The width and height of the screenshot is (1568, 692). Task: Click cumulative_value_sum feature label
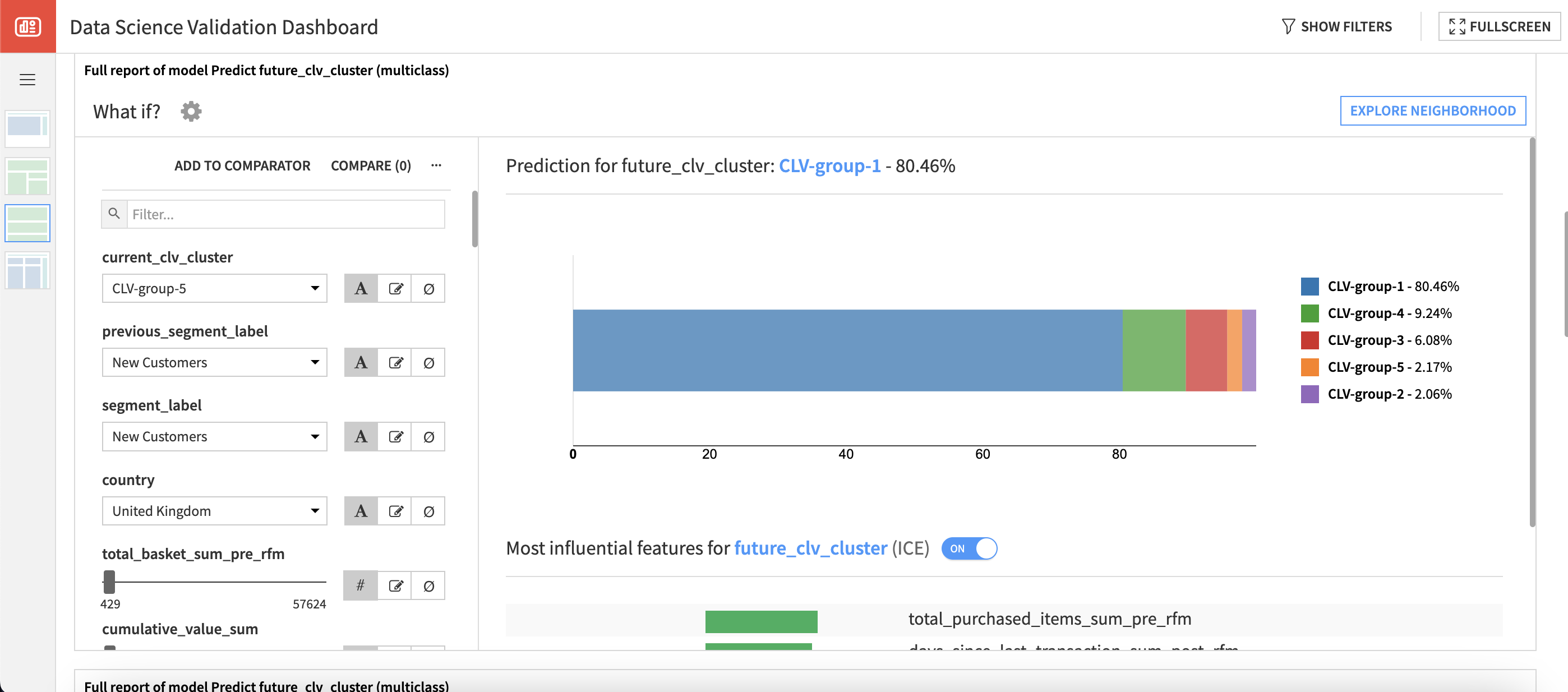tap(180, 629)
